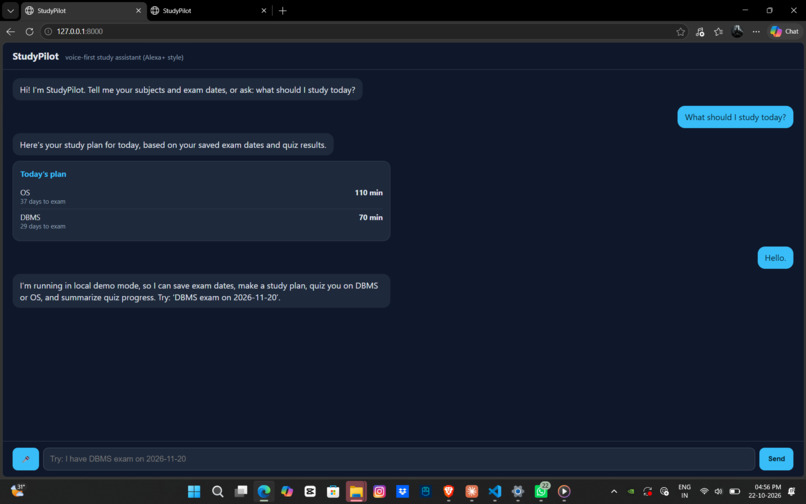The image size is (806, 504).
Task: Open CapCut from the taskbar
Action: [310, 492]
